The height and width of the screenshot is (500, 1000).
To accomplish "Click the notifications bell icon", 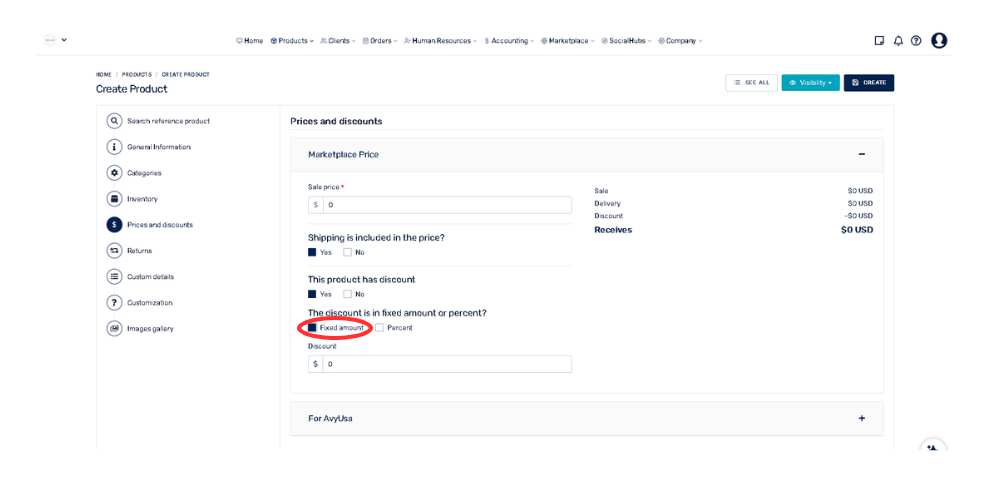I will click(898, 41).
